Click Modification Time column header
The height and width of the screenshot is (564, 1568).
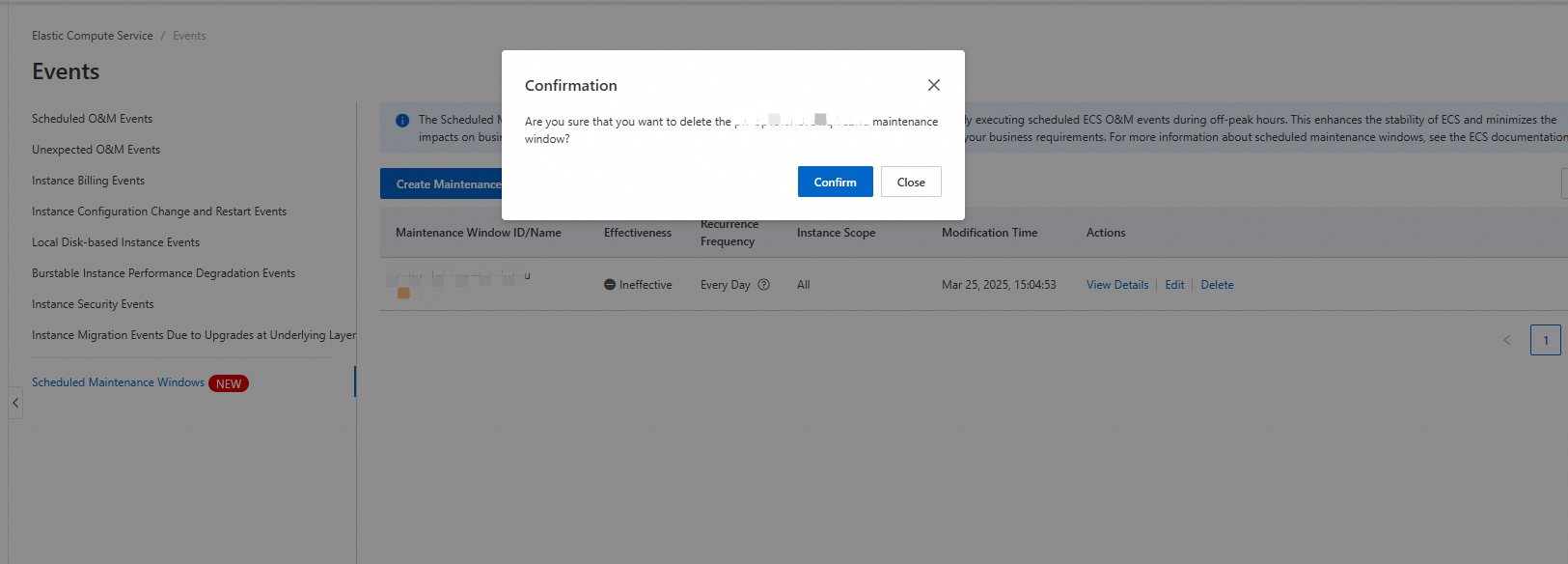pos(990,233)
